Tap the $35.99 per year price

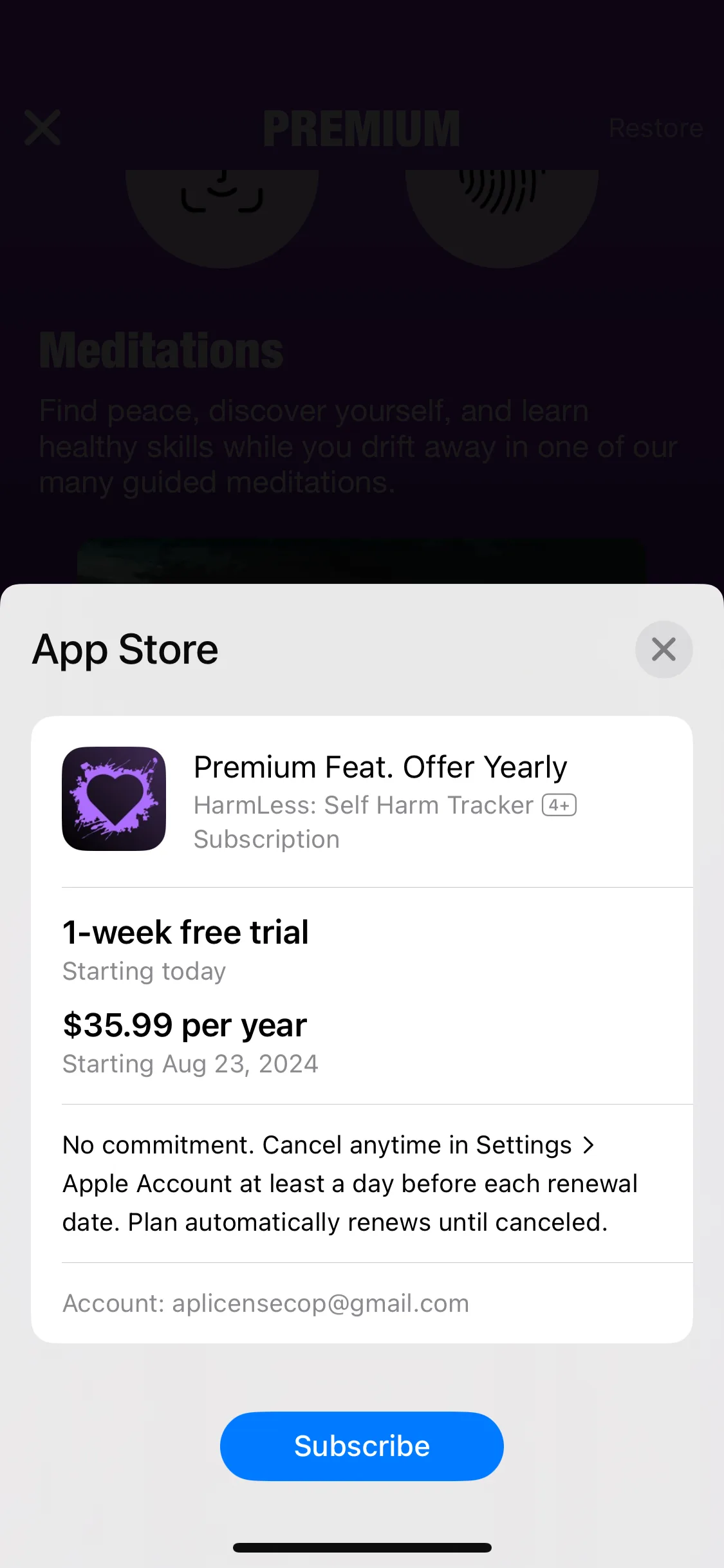[x=185, y=1025]
